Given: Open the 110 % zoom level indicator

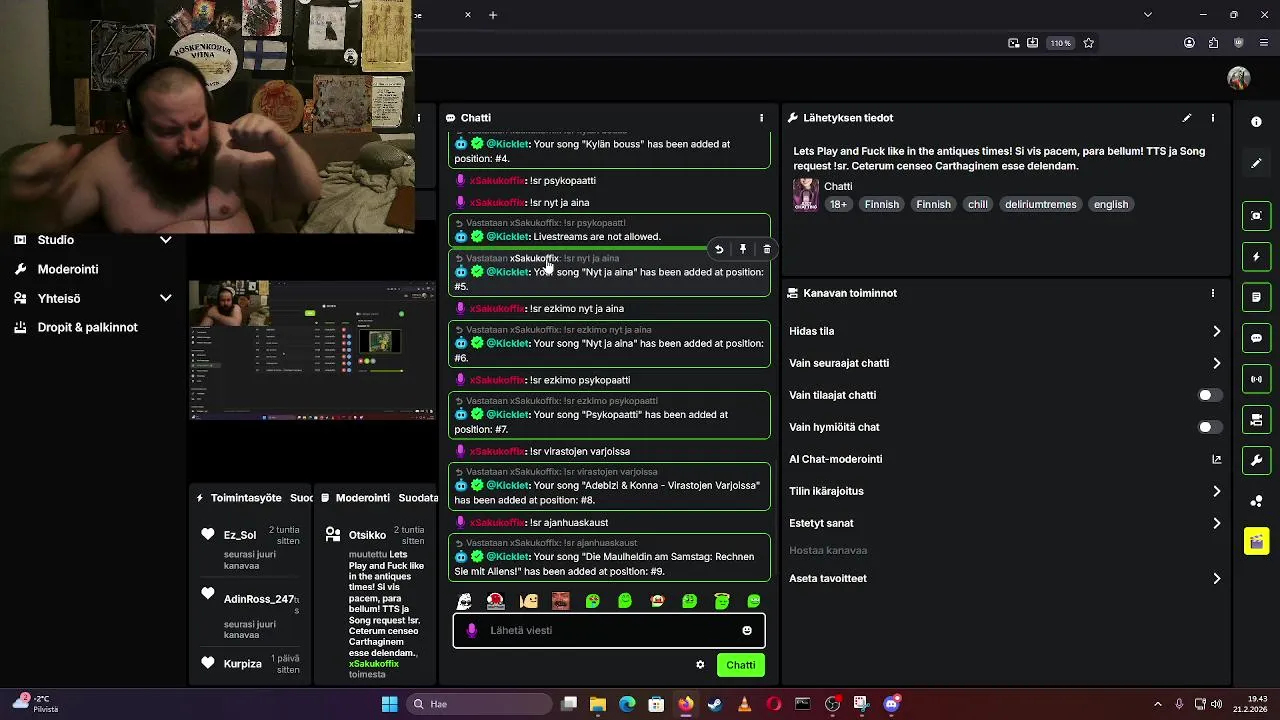Looking at the screenshot, I should pyautogui.click(x=1060, y=43).
